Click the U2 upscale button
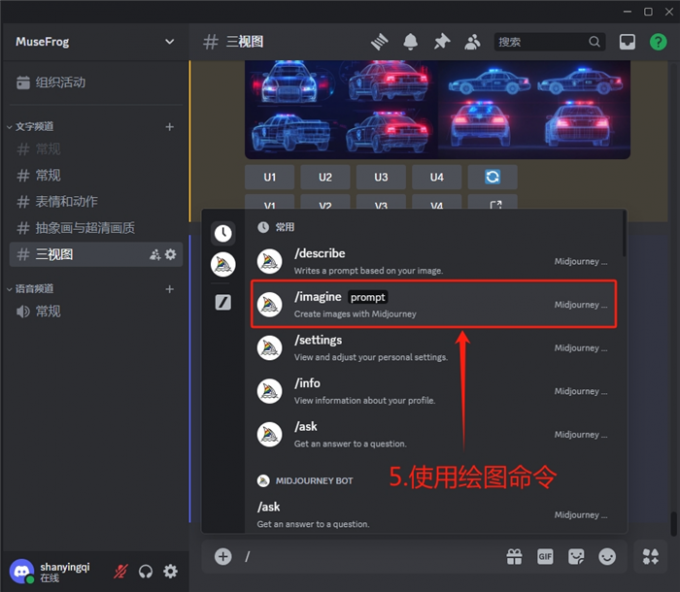 pos(325,177)
